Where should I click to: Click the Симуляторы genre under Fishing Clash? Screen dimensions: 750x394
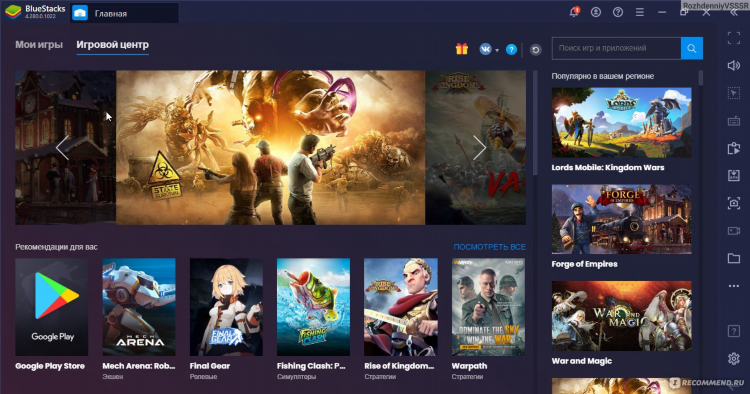[297, 377]
